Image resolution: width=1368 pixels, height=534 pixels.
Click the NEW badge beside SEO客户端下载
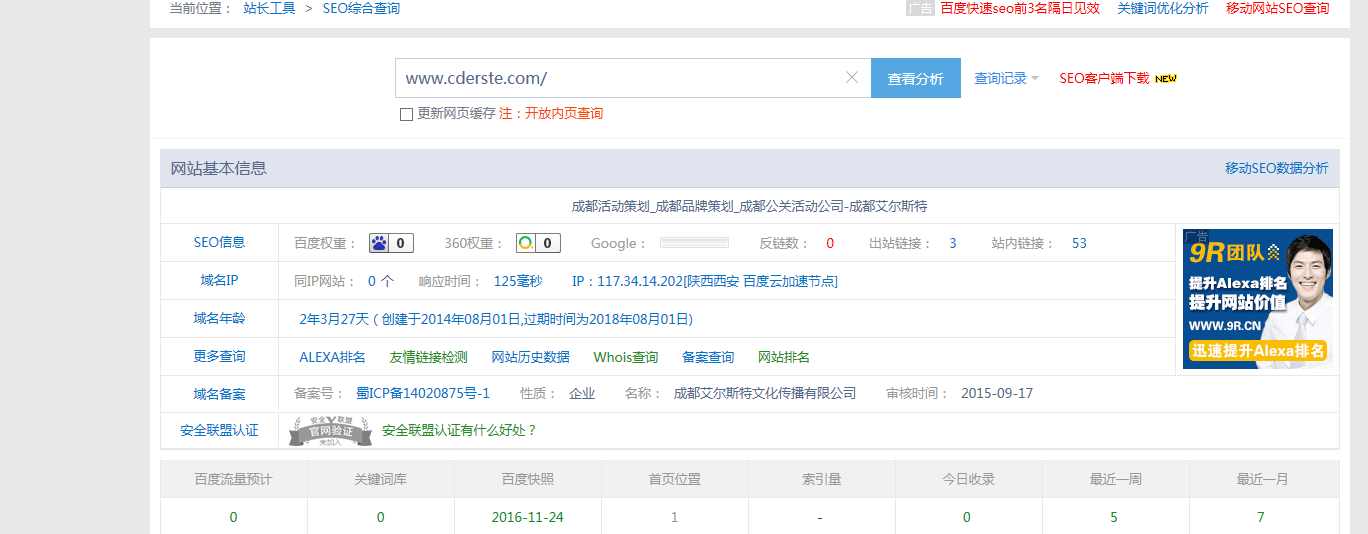[x=1166, y=79]
